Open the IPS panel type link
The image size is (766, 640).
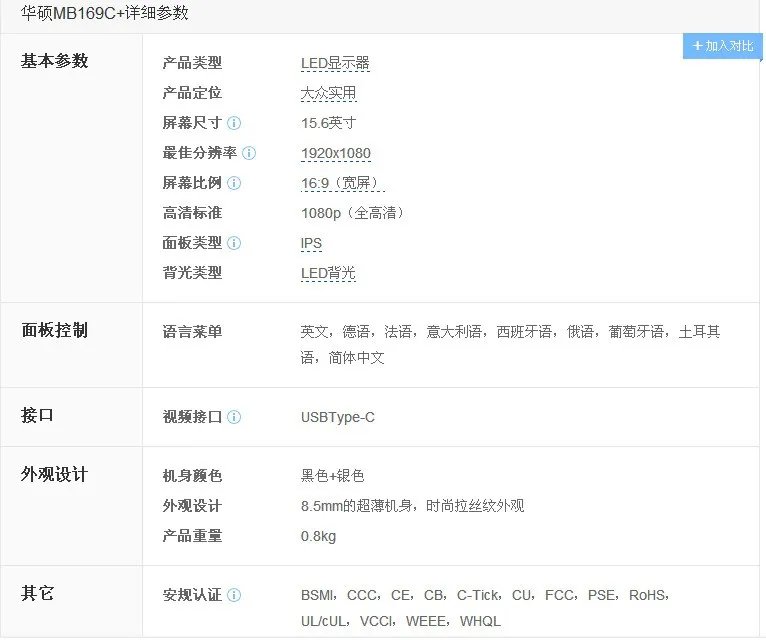tap(311, 243)
